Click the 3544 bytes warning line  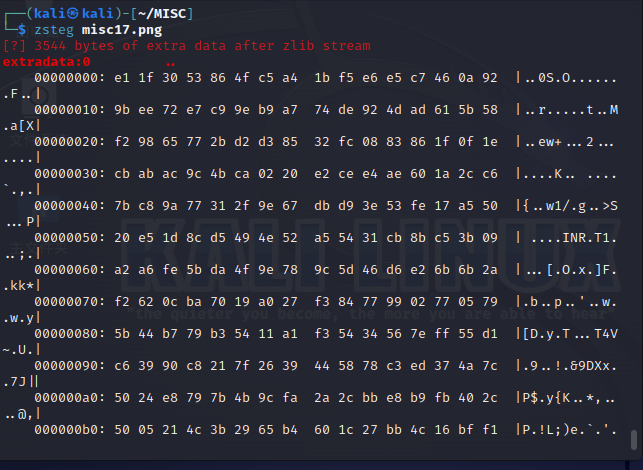tap(187, 46)
